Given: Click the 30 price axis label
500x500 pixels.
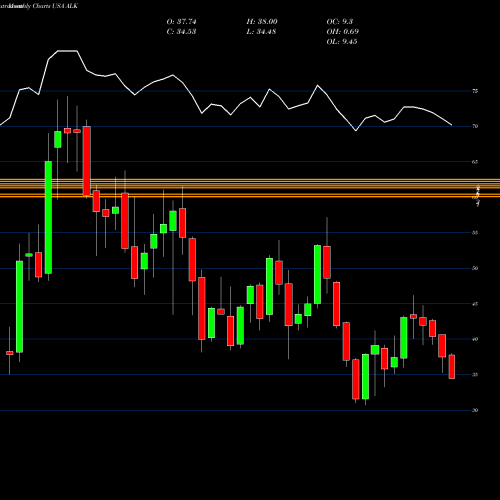Looking at the screenshot, I should tap(475, 410).
